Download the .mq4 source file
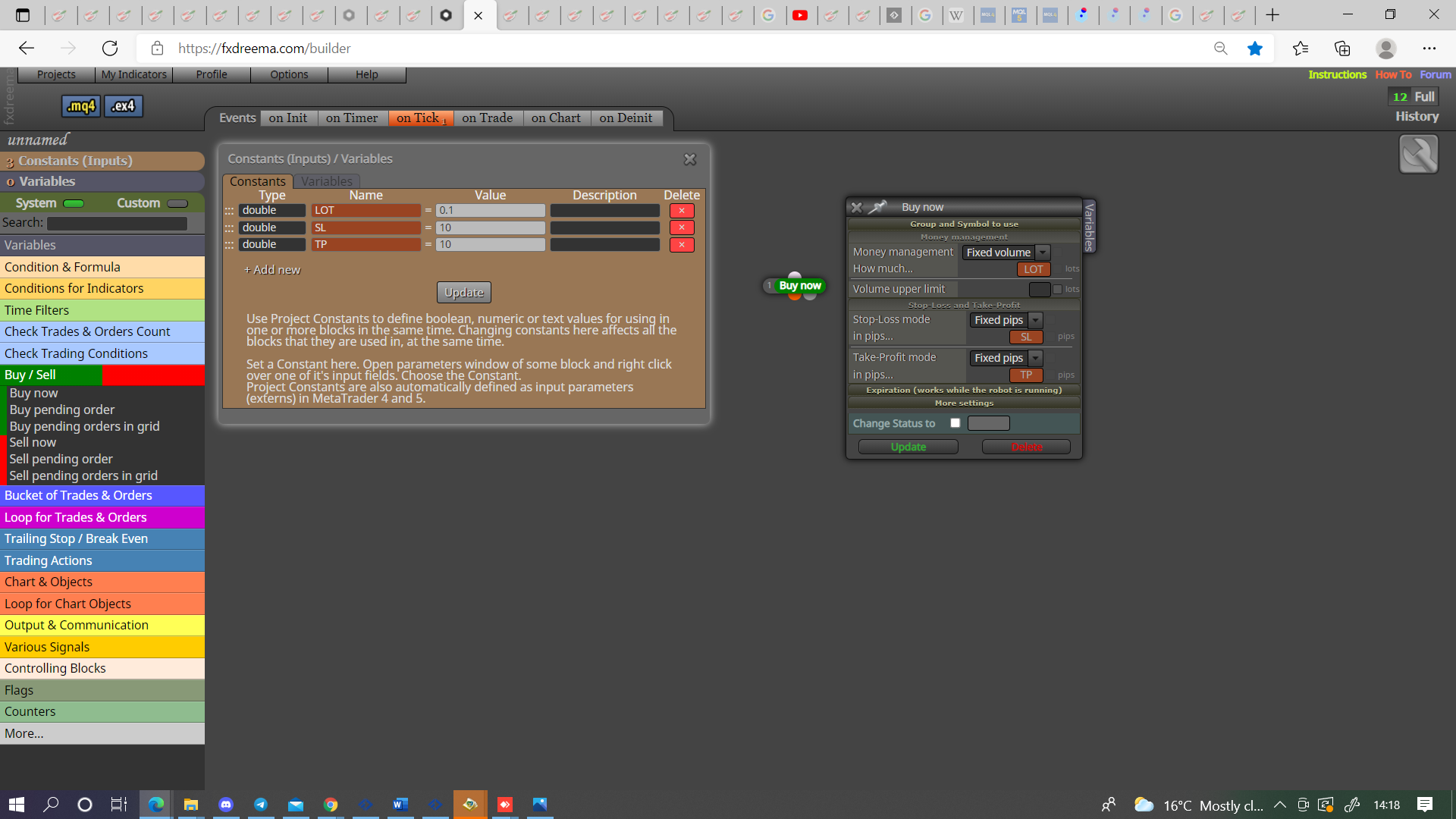1456x819 pixels. pyautogui.click(x=80, y=106)
